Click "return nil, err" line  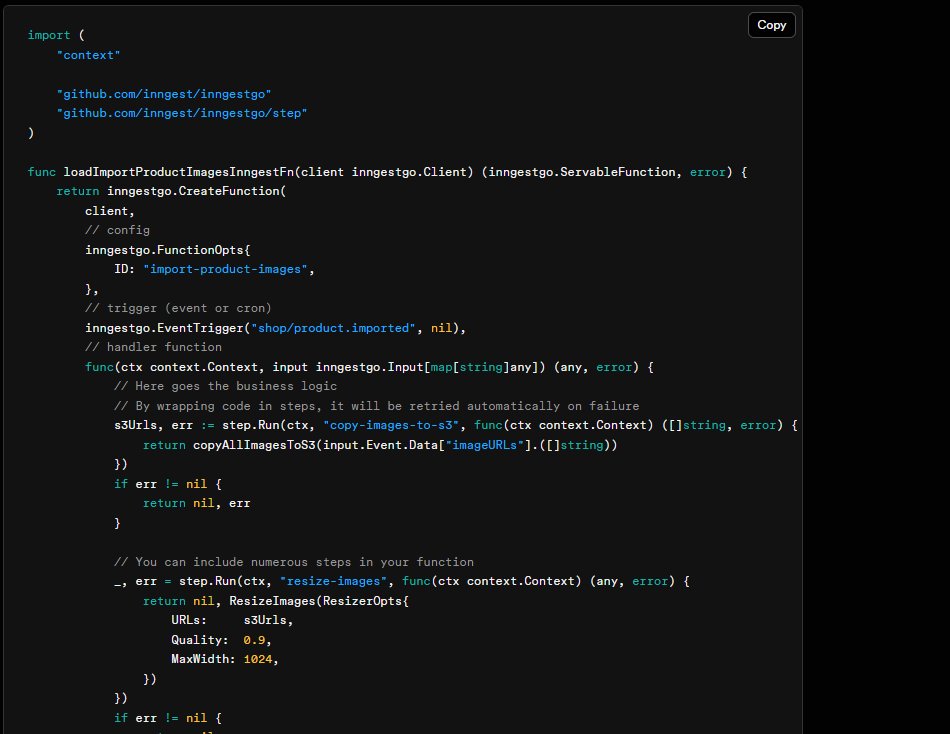point(196,503)
